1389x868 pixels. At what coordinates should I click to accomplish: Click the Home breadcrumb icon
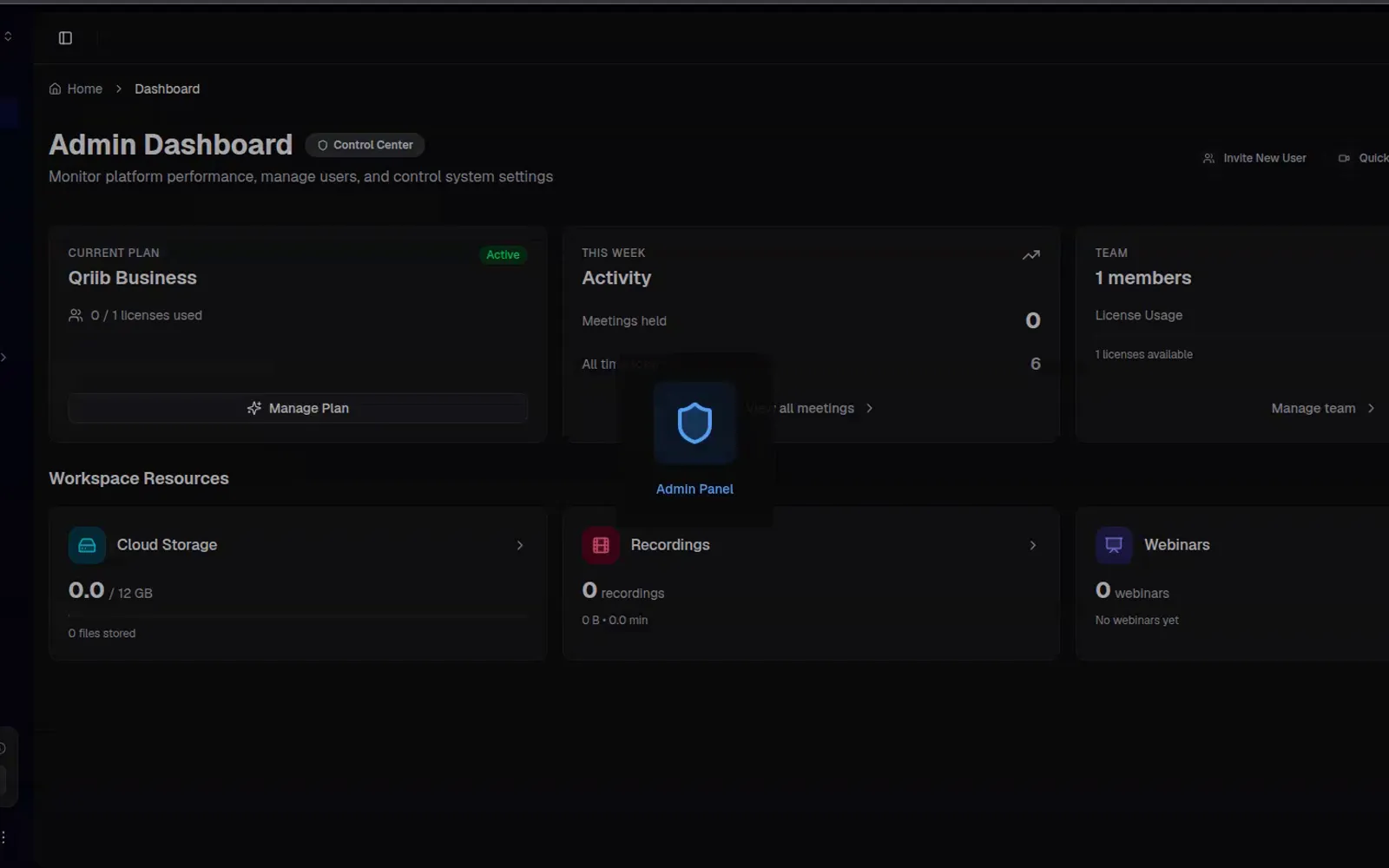coord(55,89)
